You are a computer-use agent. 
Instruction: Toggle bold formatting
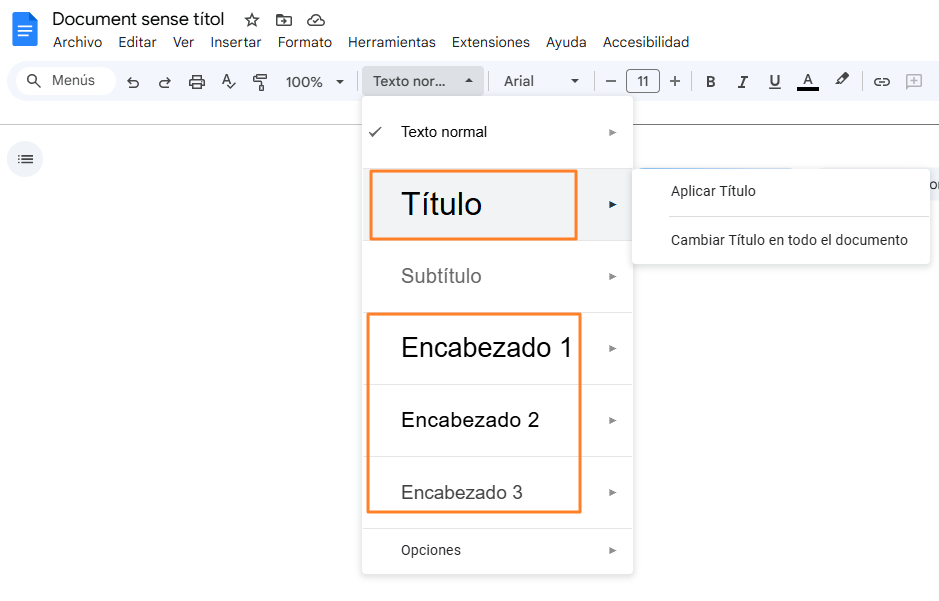pyautogui.click(x=710, y=81)
